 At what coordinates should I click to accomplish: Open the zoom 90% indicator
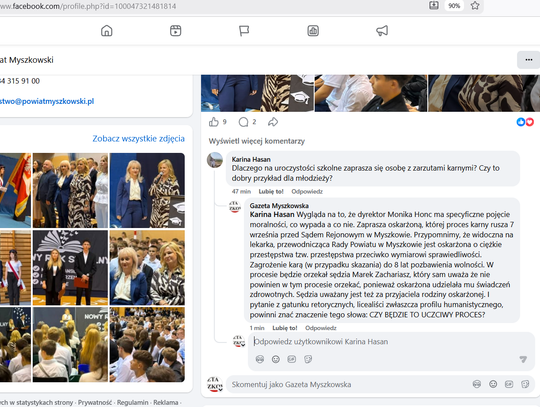tap(454, 6)
